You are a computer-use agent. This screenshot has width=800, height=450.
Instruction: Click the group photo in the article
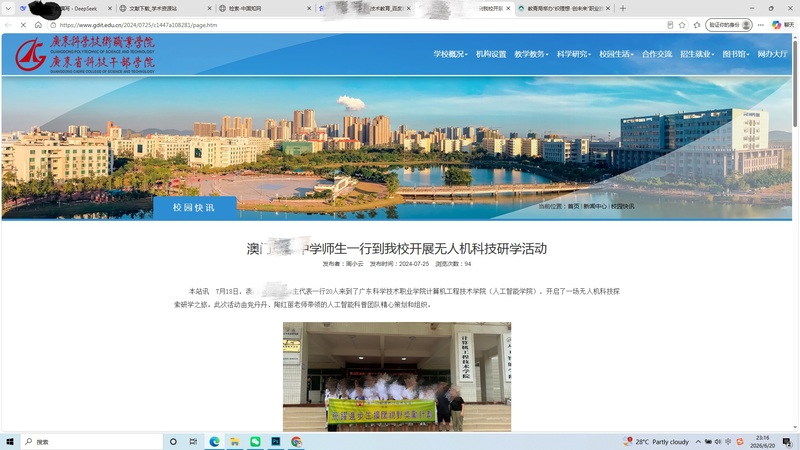coord(397,377)
